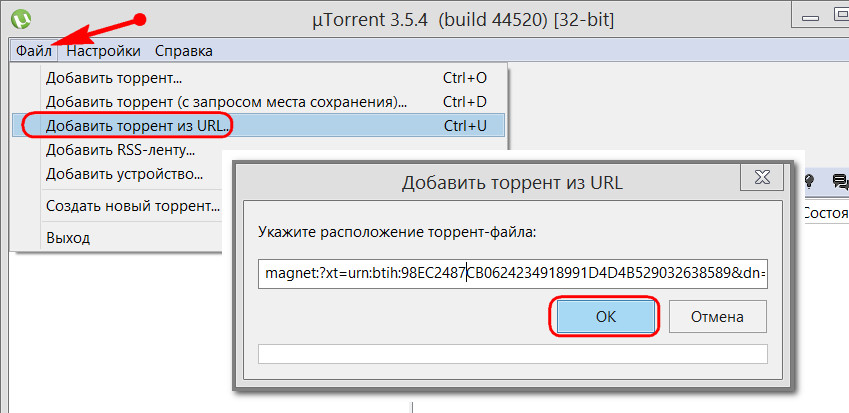Choose 'Создать новый торрент...' option

[133, 206]
